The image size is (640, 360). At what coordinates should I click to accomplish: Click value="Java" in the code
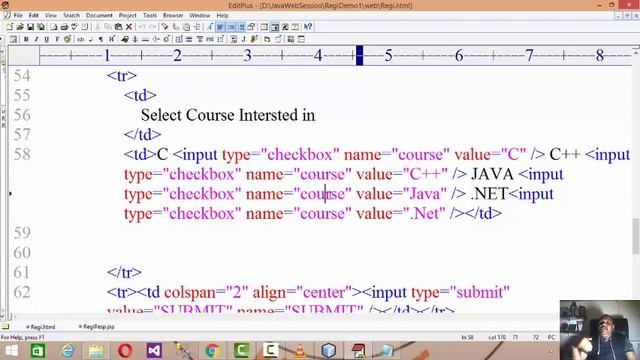tap(402, 194)
